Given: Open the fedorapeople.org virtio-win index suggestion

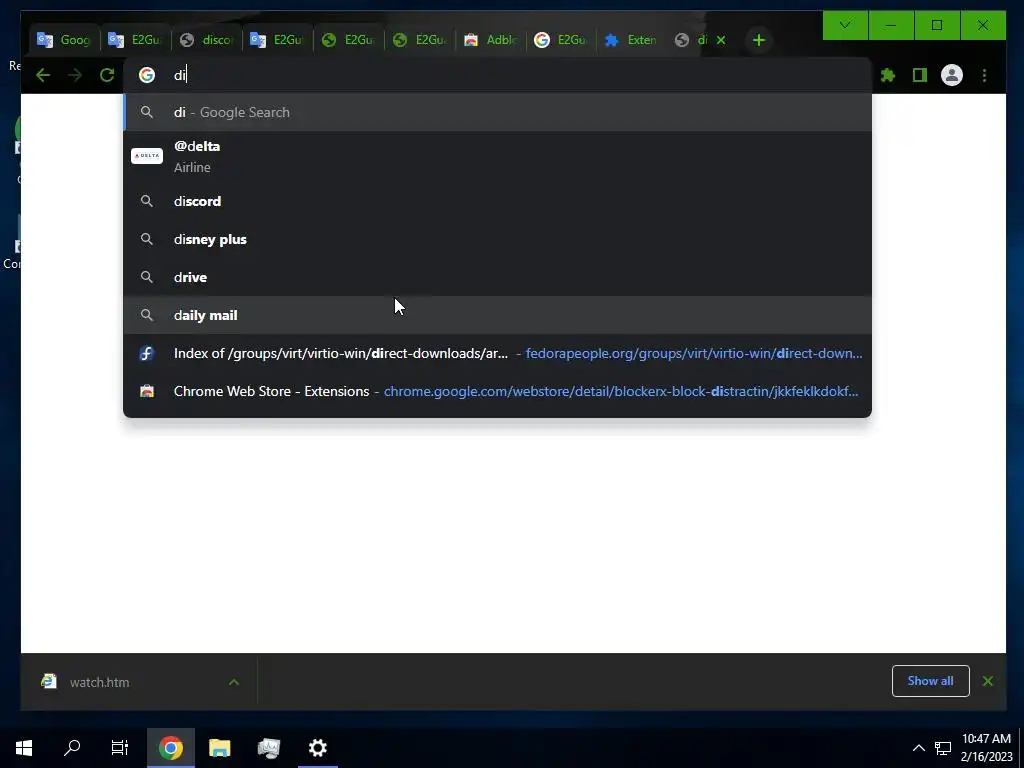Looking at the screenshot, I should pos(497,353).
